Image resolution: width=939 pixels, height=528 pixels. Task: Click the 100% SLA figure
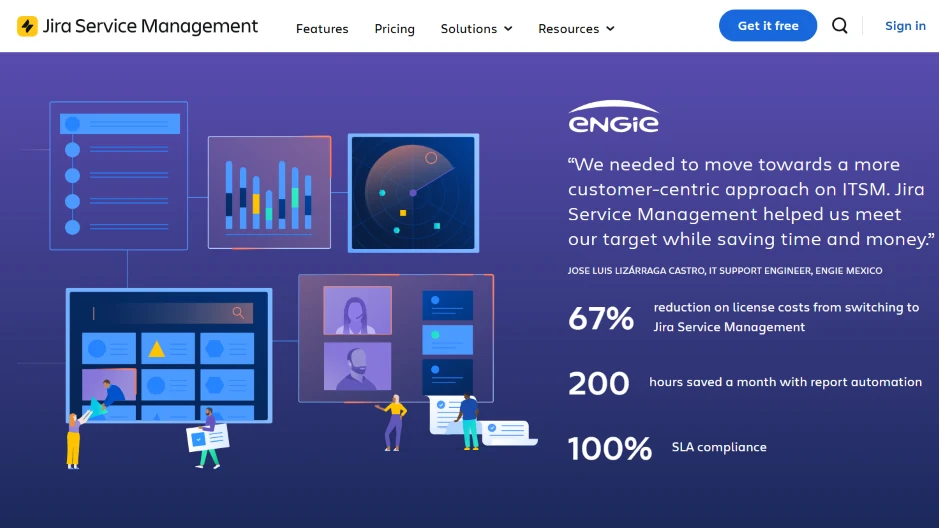(610, 448)
